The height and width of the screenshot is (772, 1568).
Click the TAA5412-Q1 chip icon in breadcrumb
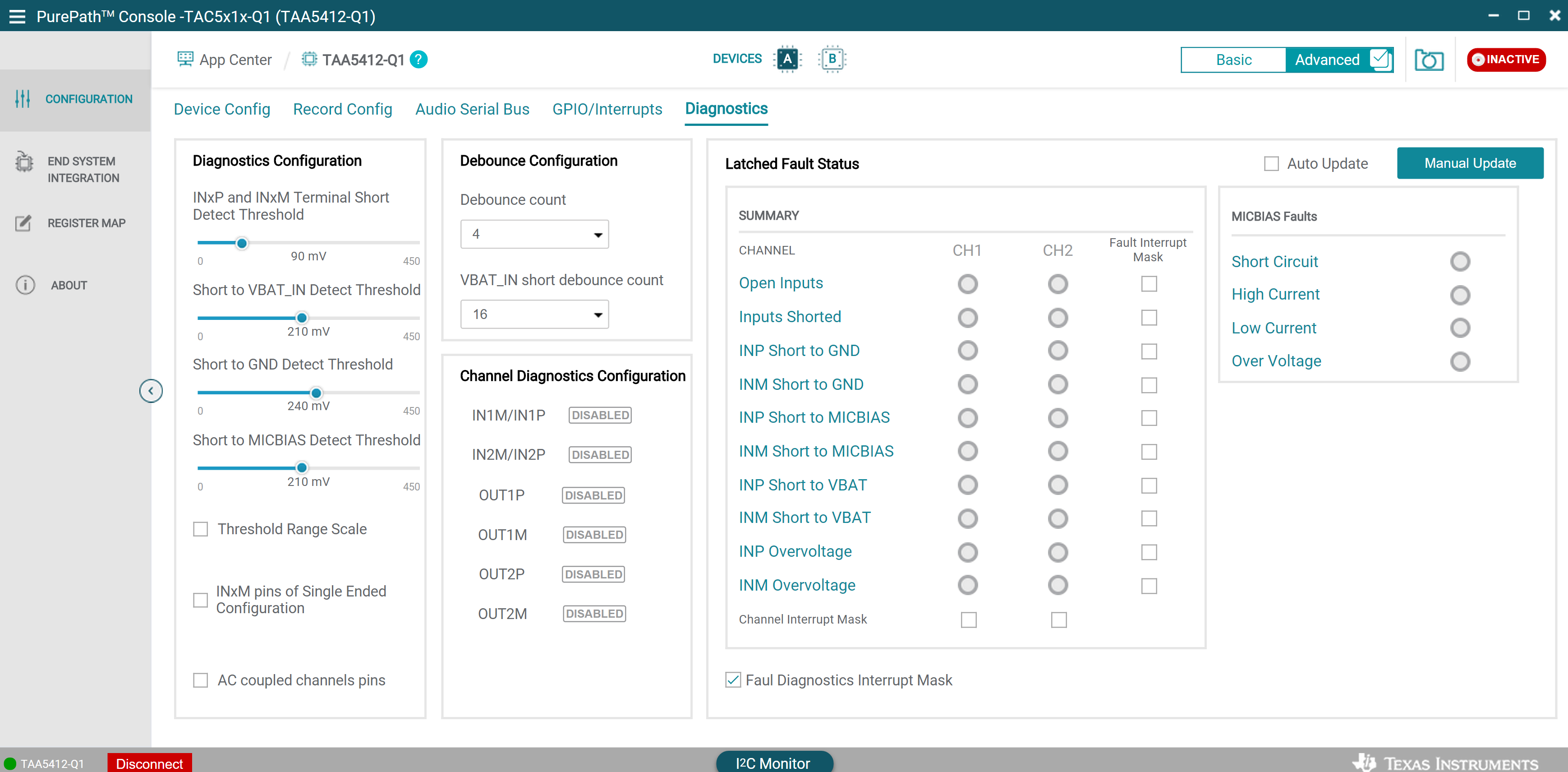pos(309,59)
